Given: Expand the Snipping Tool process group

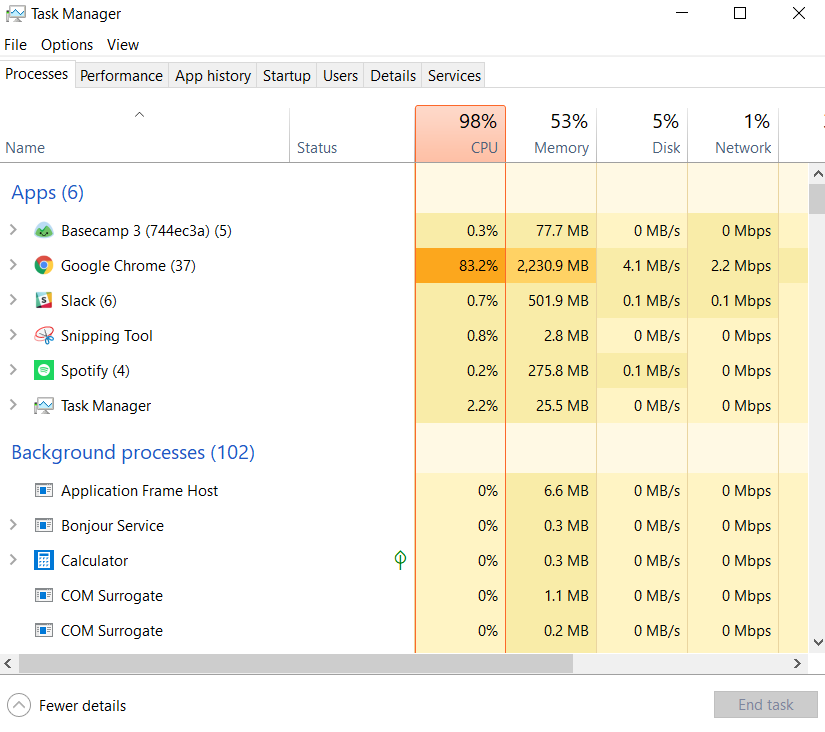Looking at the screenshot, I should [x=13, y=335].
